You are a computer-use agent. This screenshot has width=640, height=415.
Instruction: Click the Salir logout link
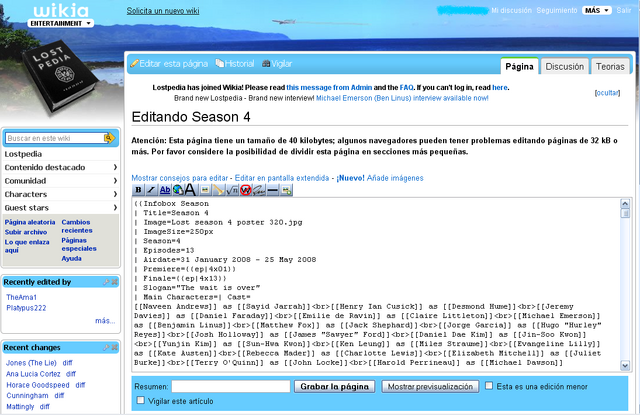[x=624, y=11]
